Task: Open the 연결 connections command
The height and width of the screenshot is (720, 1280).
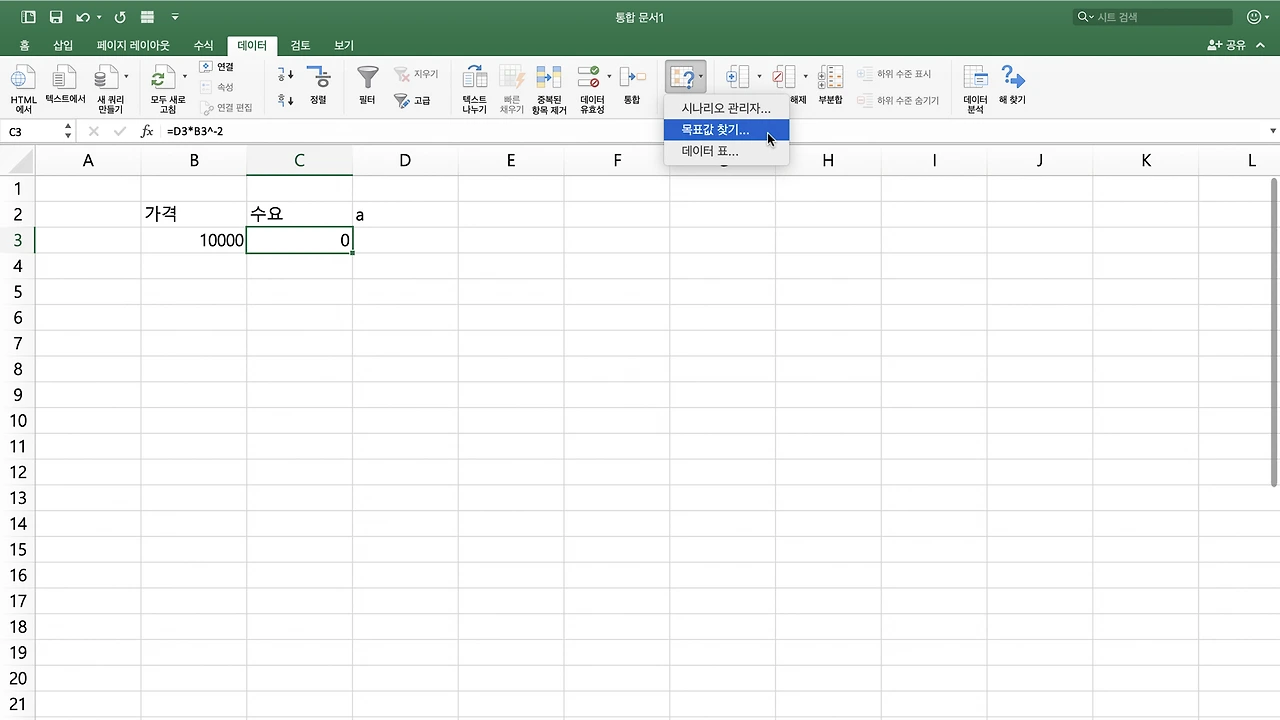Action: click(x=216, y=67)
